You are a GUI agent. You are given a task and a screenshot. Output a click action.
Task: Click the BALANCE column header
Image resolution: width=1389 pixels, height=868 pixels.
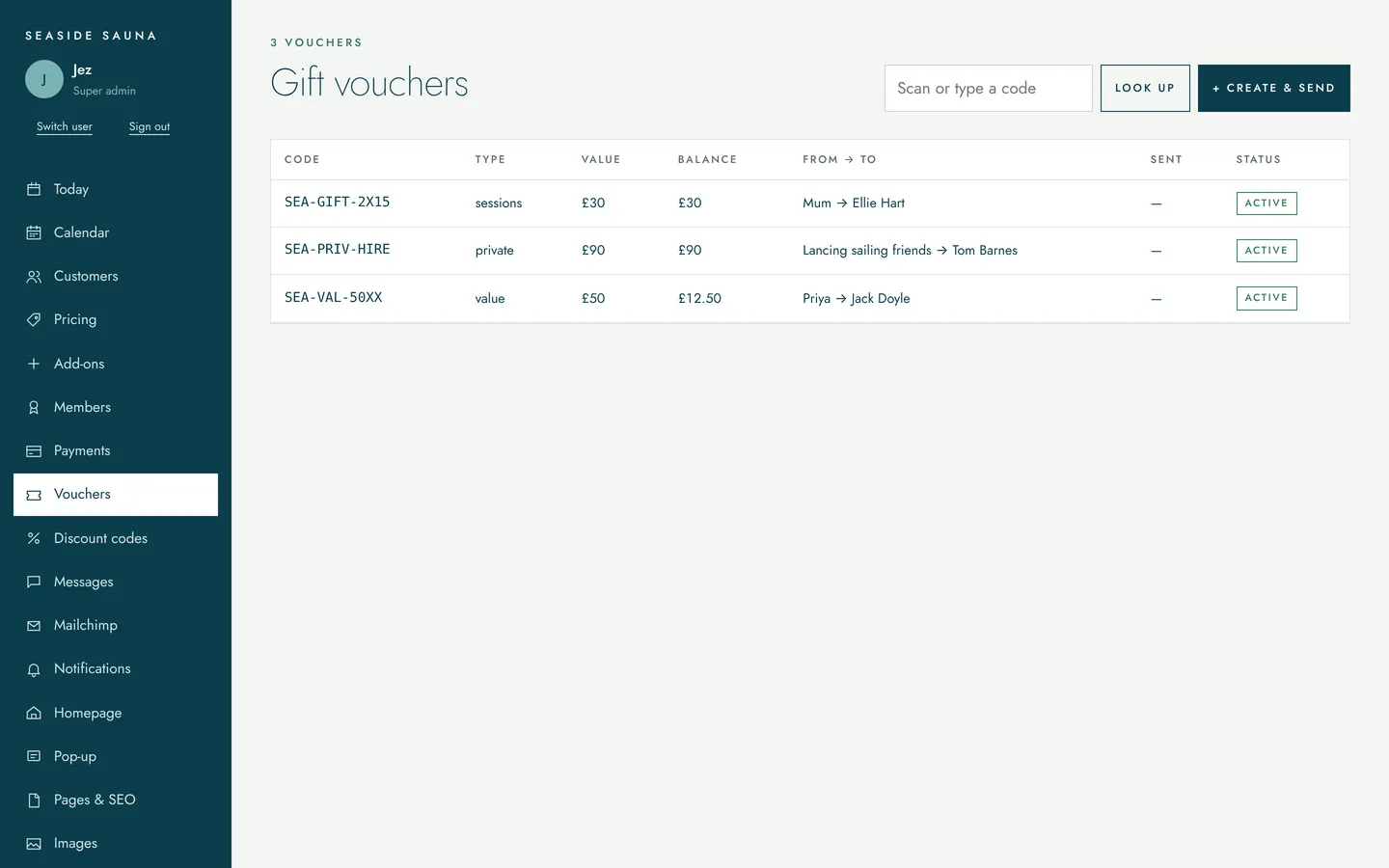point(707,159)
